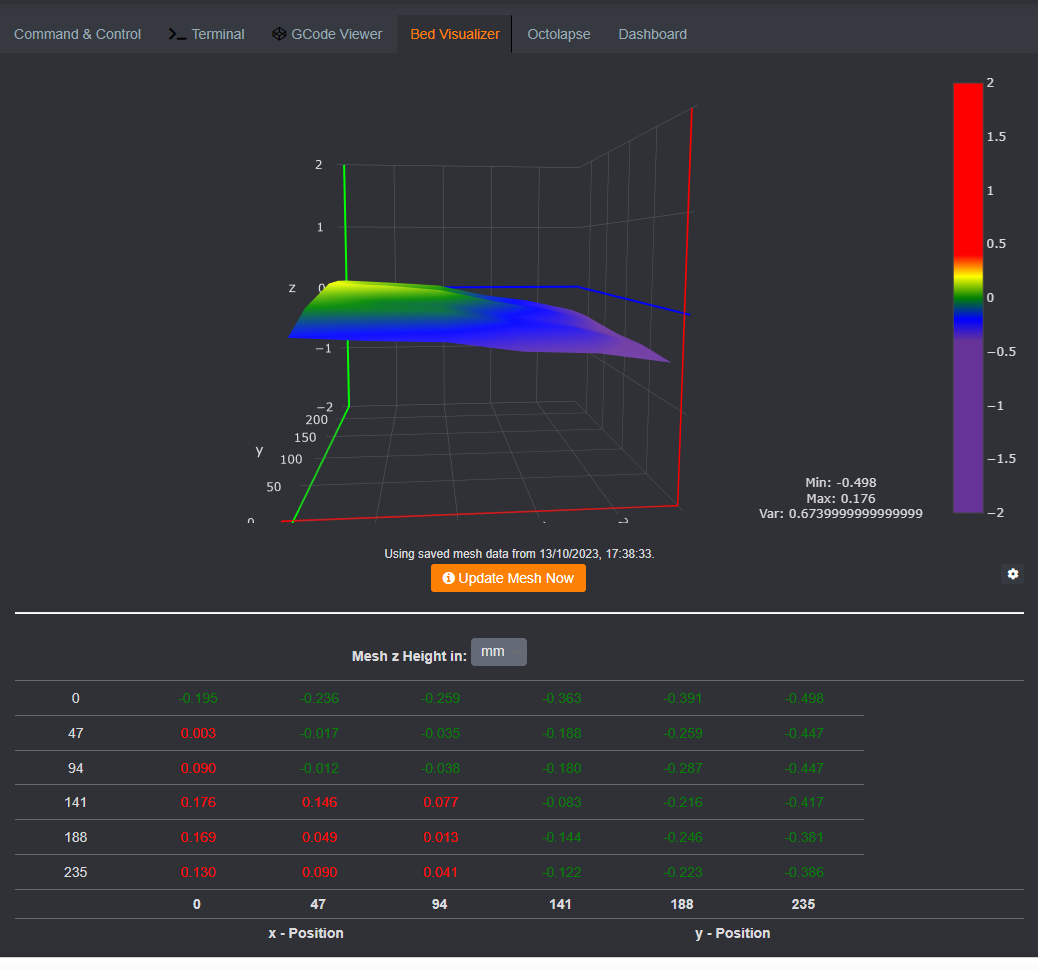
Task: Switch to the Terminal tab
Action: [207, 34]
